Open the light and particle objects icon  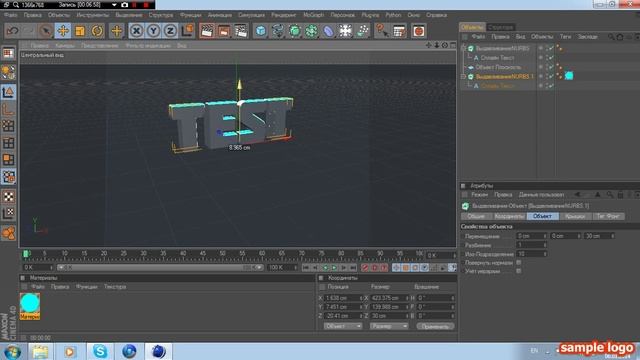(x=362, y=31)
